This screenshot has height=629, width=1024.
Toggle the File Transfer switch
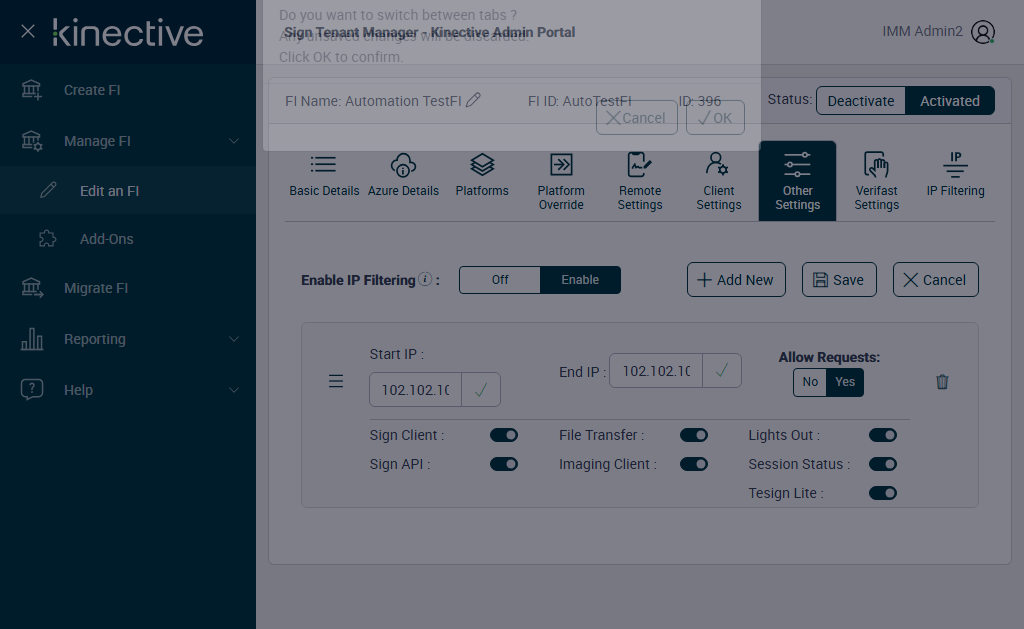694,435
